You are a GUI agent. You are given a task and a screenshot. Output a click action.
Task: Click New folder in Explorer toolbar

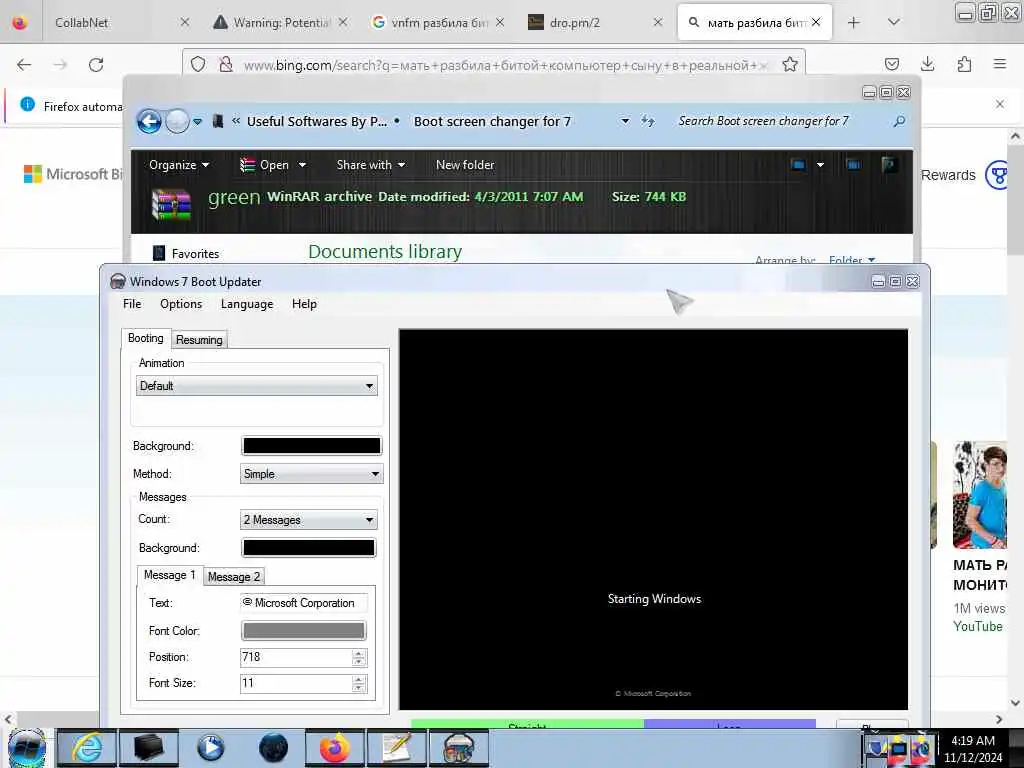pos(465,165)
